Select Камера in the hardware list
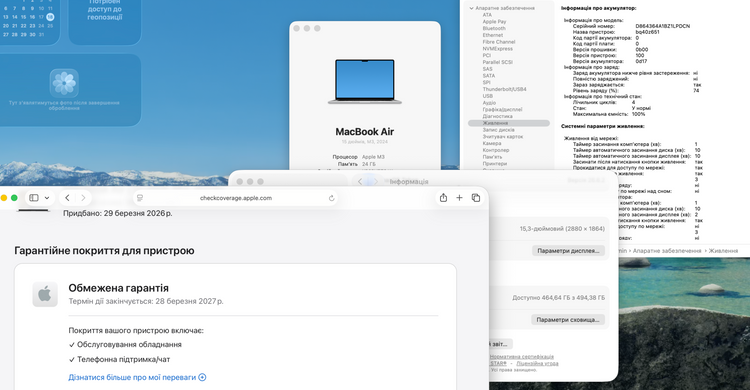 click(x=492, y=143)
